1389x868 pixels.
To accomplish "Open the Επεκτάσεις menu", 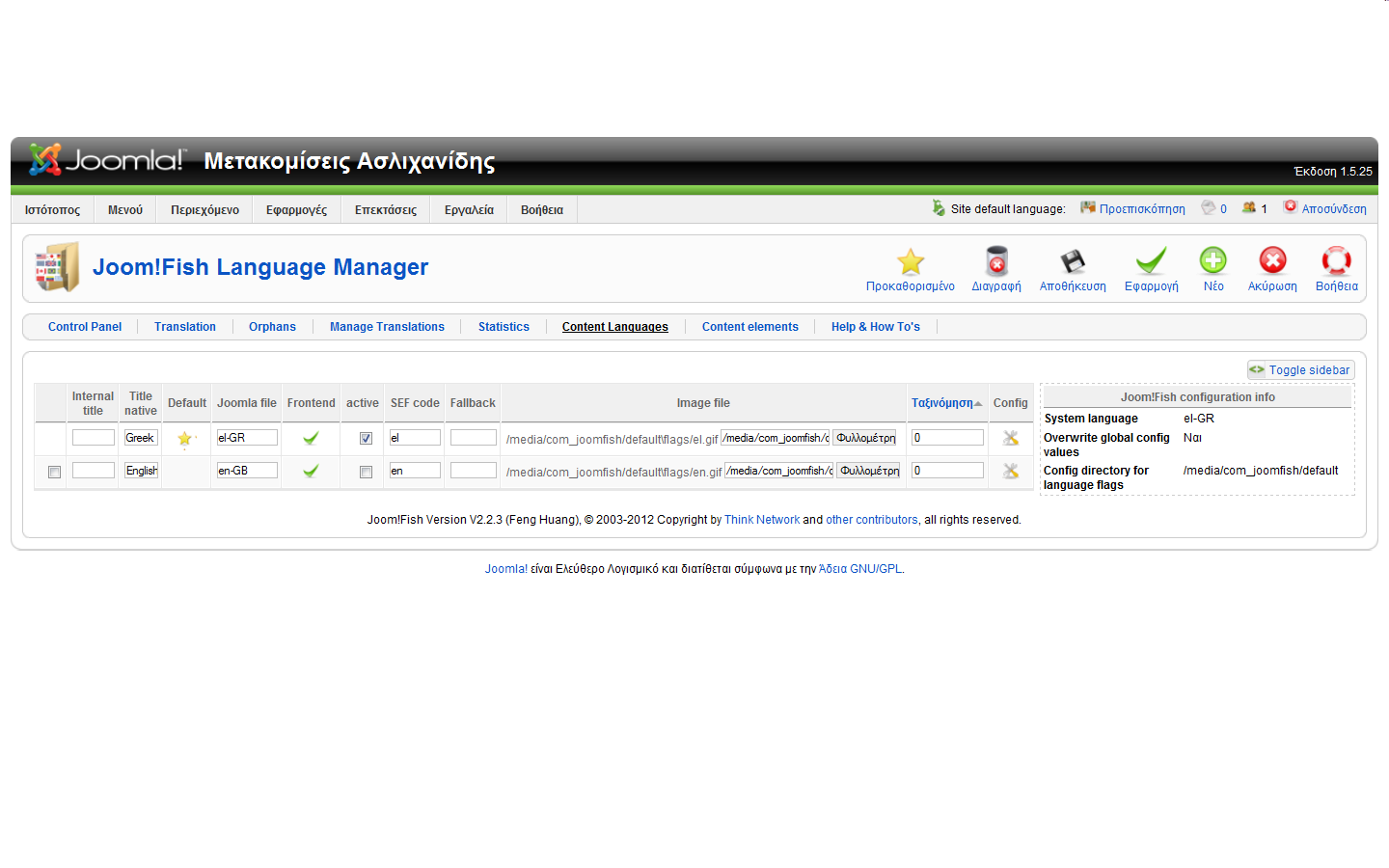I will (x=386, y=209).
